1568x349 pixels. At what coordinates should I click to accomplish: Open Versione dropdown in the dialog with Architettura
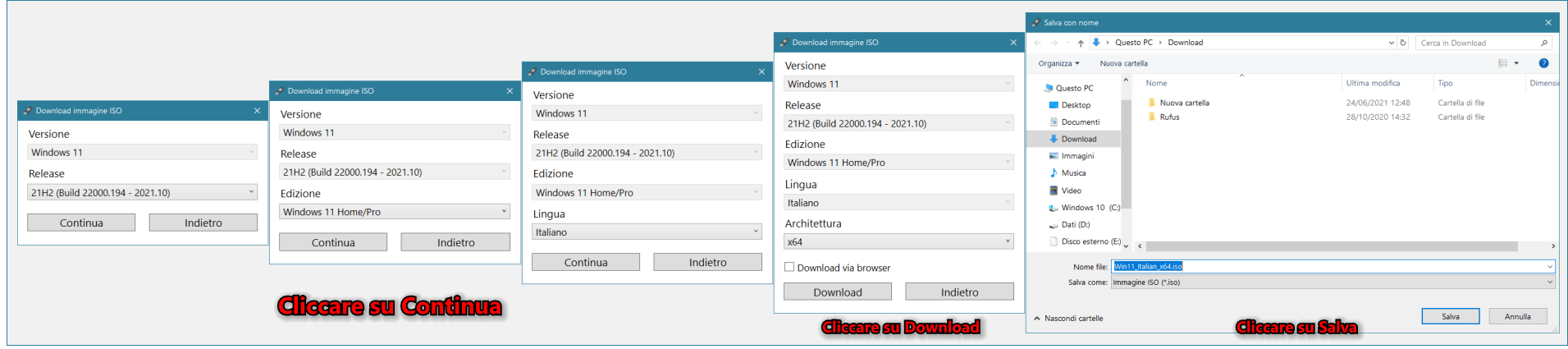[898, 84]
